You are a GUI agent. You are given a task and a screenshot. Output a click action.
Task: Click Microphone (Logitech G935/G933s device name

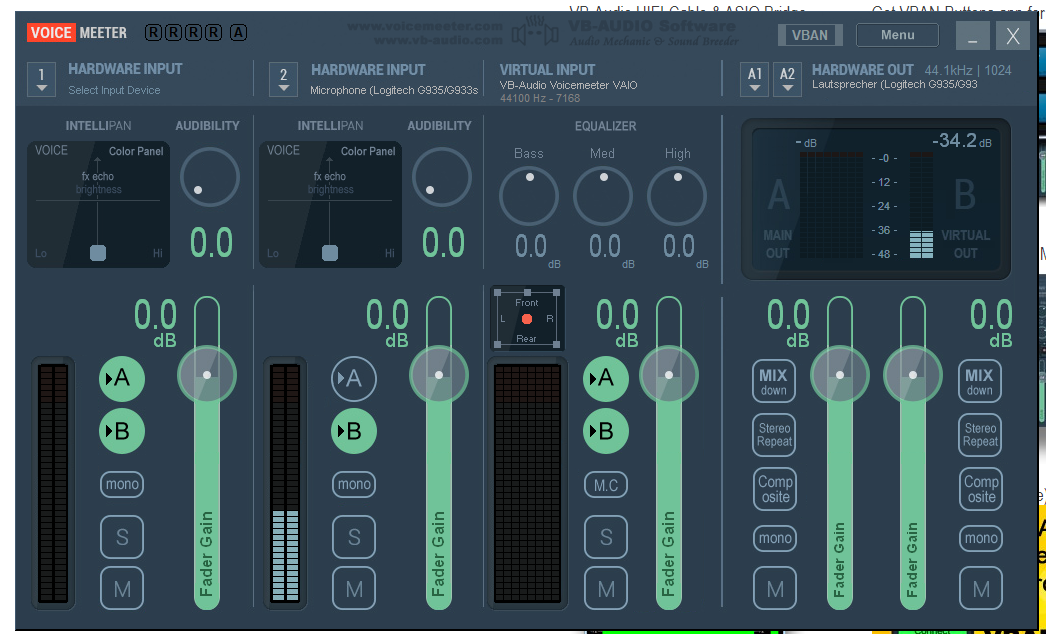coord(394,90)
